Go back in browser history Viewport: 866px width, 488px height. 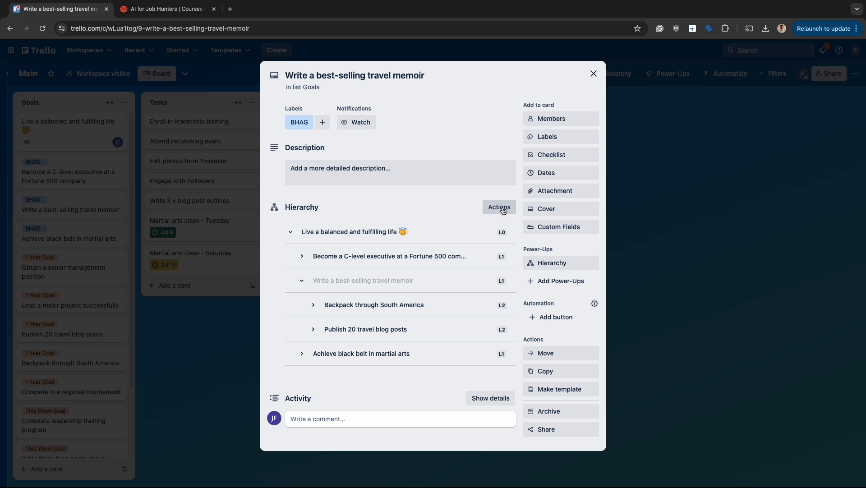pyautogui.click(x=10, y=28)
